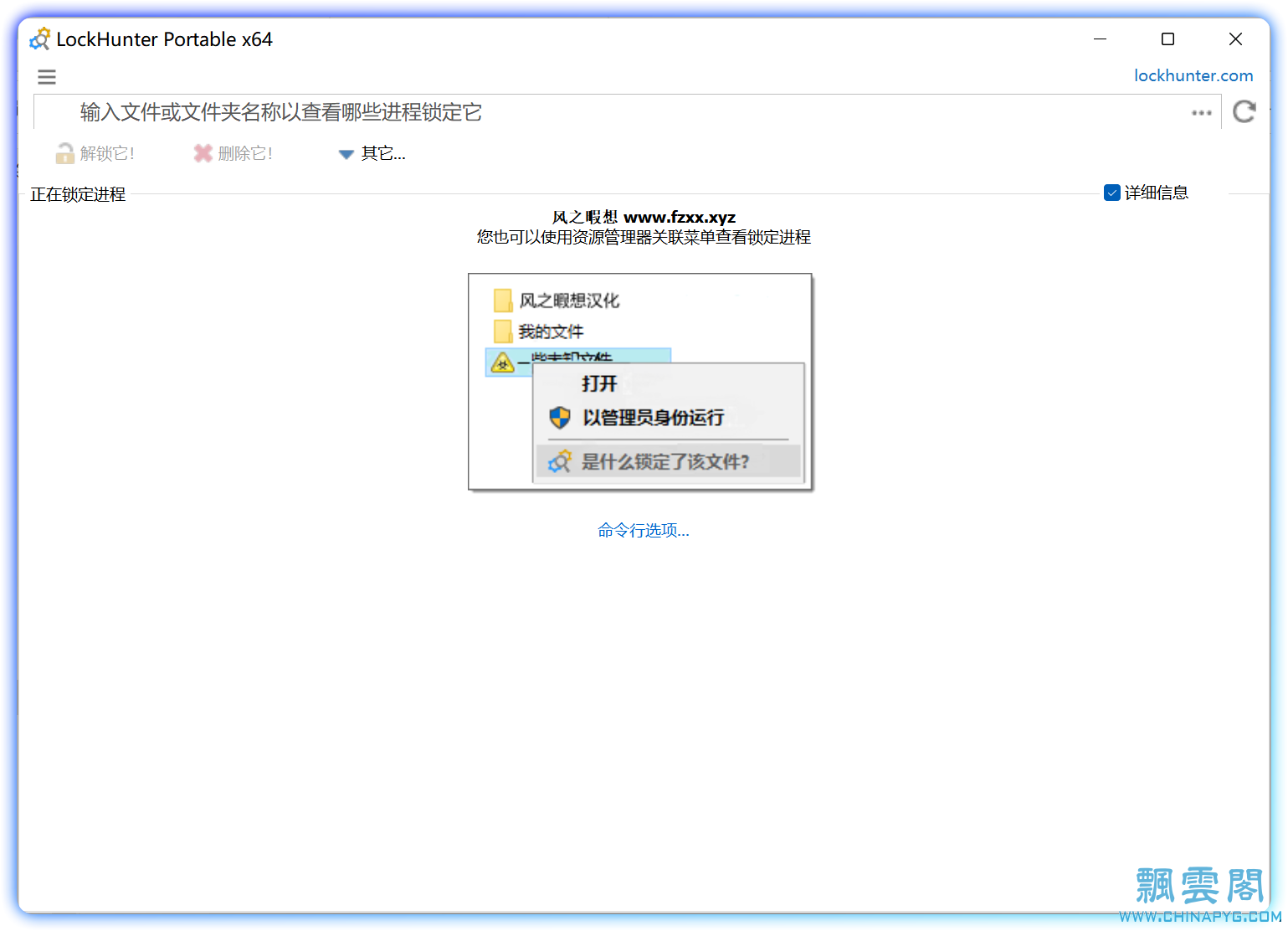Screen dimensions: 1288x931
Task: Click the 风之暇想 www.fzxx.xyz text
Action: (x=644, y=218)
